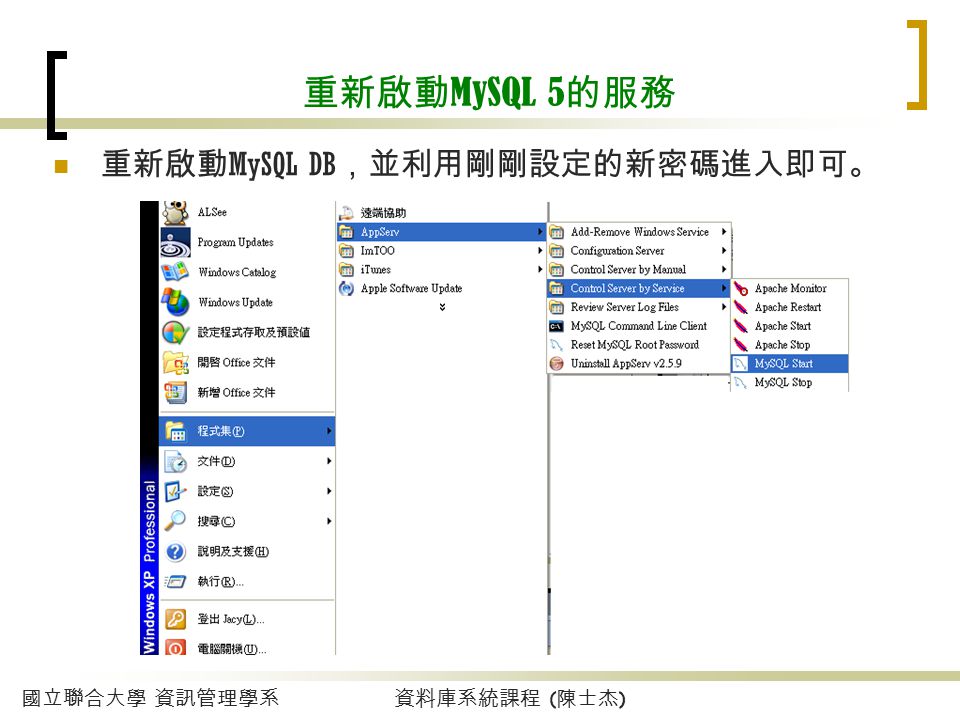The width and height of the screenshot is (960, 720).
Task: Expand the hidden programs chevron
Action: point(442,307)
